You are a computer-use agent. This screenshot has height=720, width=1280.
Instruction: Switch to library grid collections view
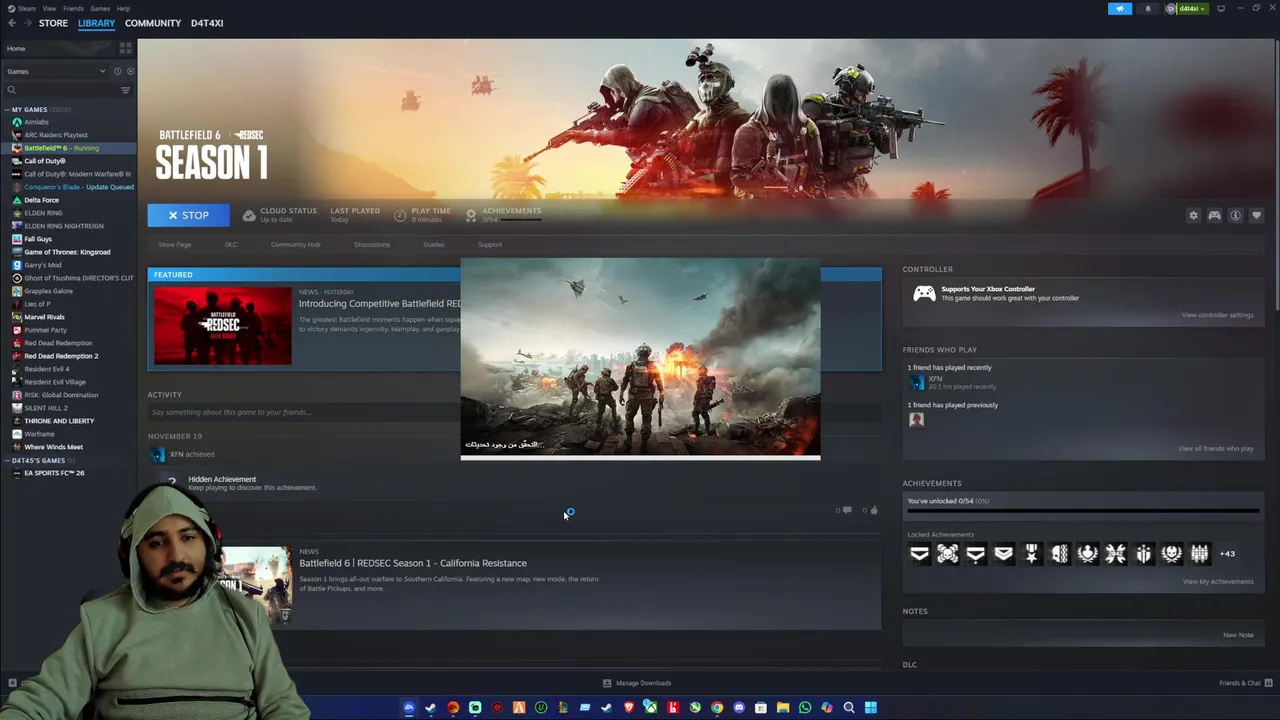click(125, 48)
